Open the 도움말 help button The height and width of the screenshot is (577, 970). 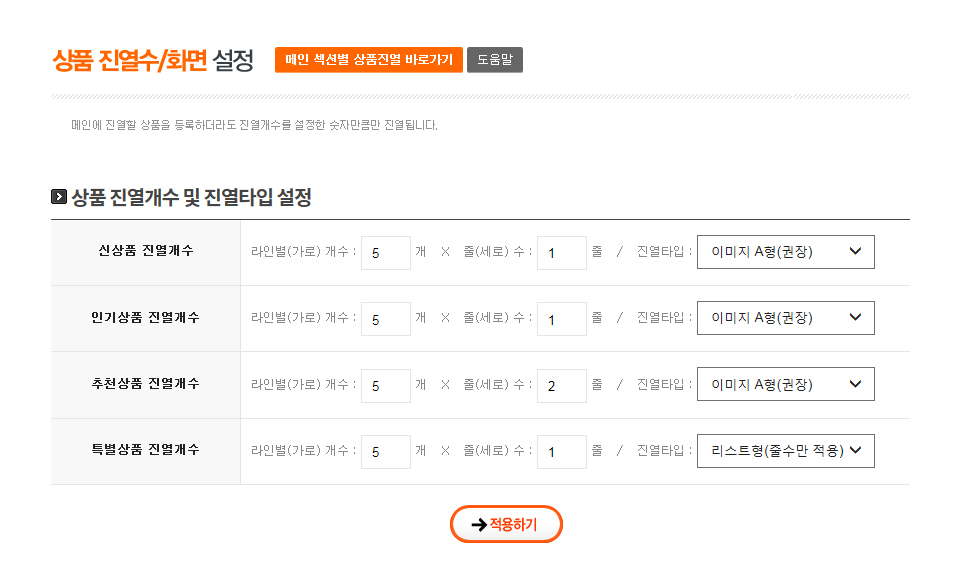pos(494,60)
